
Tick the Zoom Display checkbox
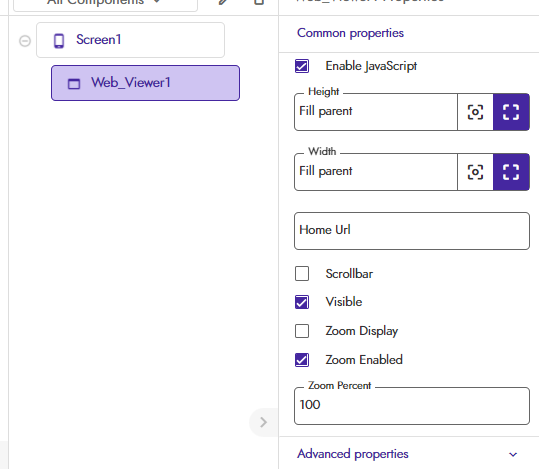click(x=302, y=331)
